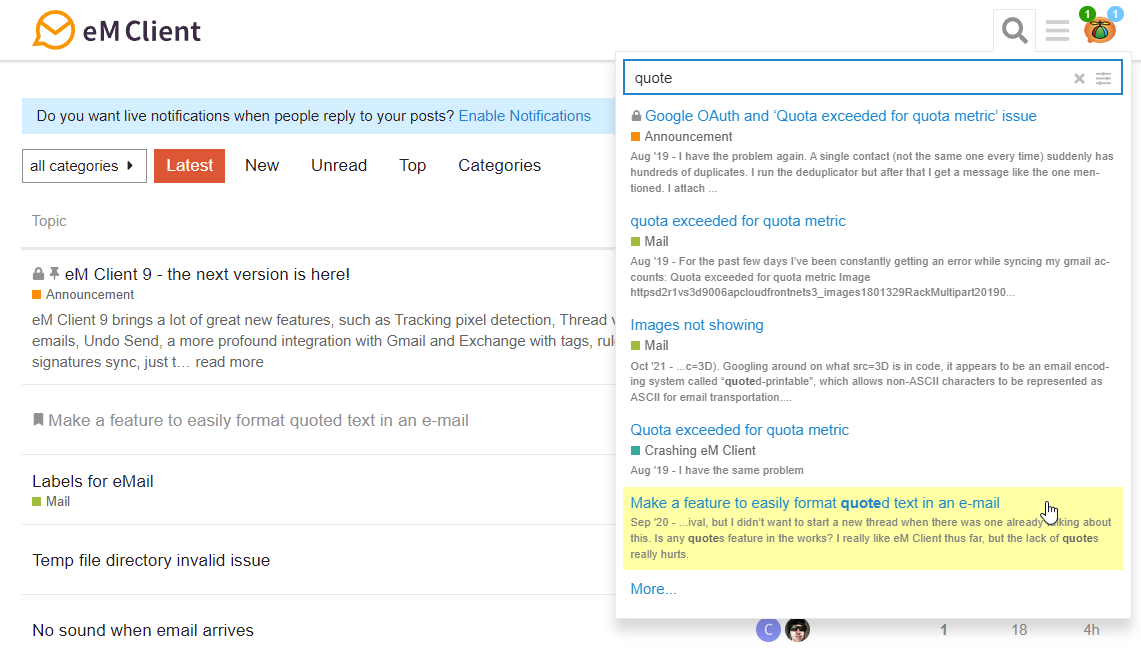This screenshot has height=660, width=1141.
Task: Click reply count 1 on No sound topic
Action: pyautogui.click(x=943, y=630)
